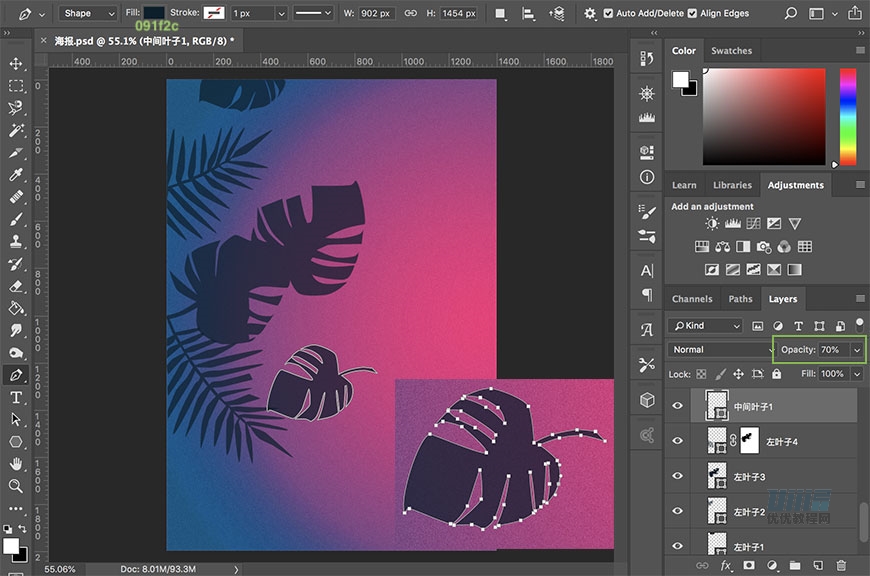Expand the Opacity value dropdown
This screenshot has height=576, width=870.
coord(857,350)
